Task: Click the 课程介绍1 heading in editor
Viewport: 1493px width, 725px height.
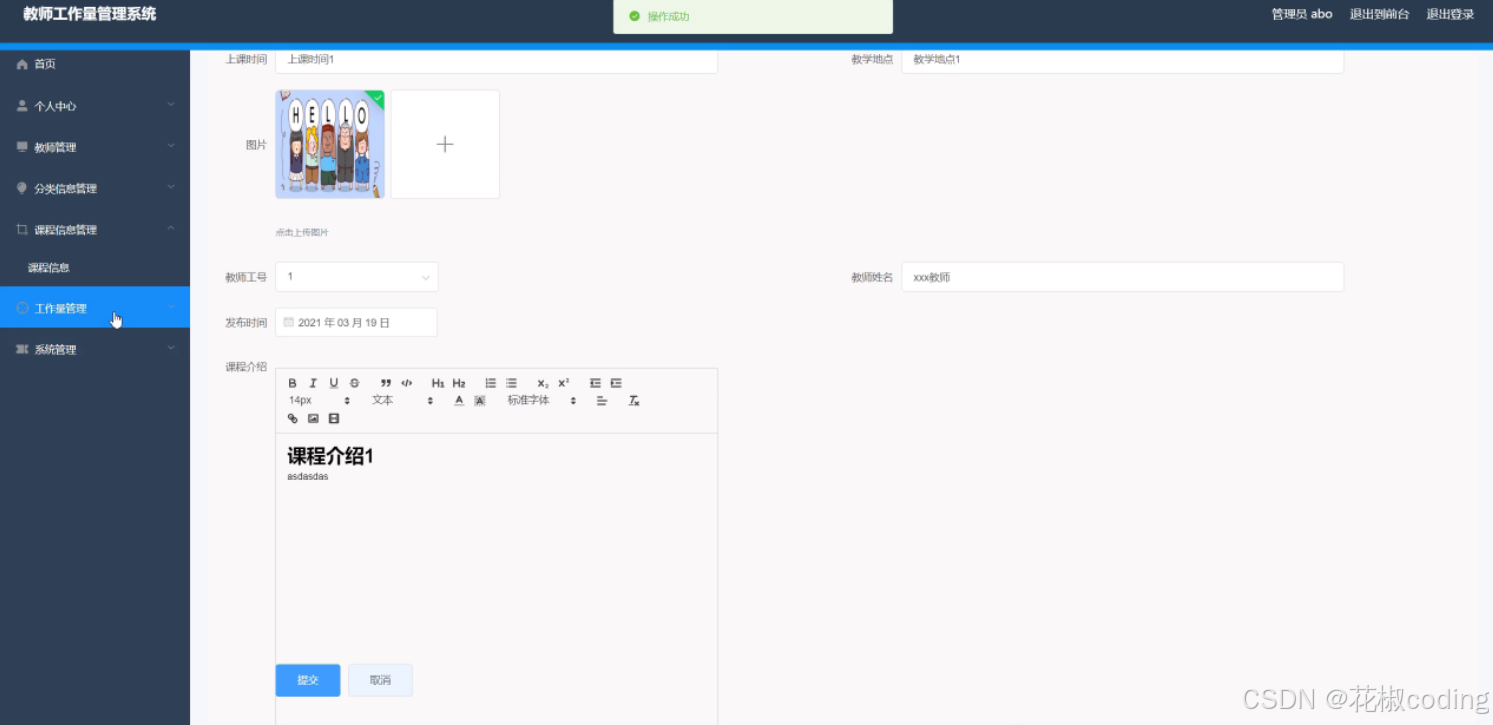Action: pos(330,456)
